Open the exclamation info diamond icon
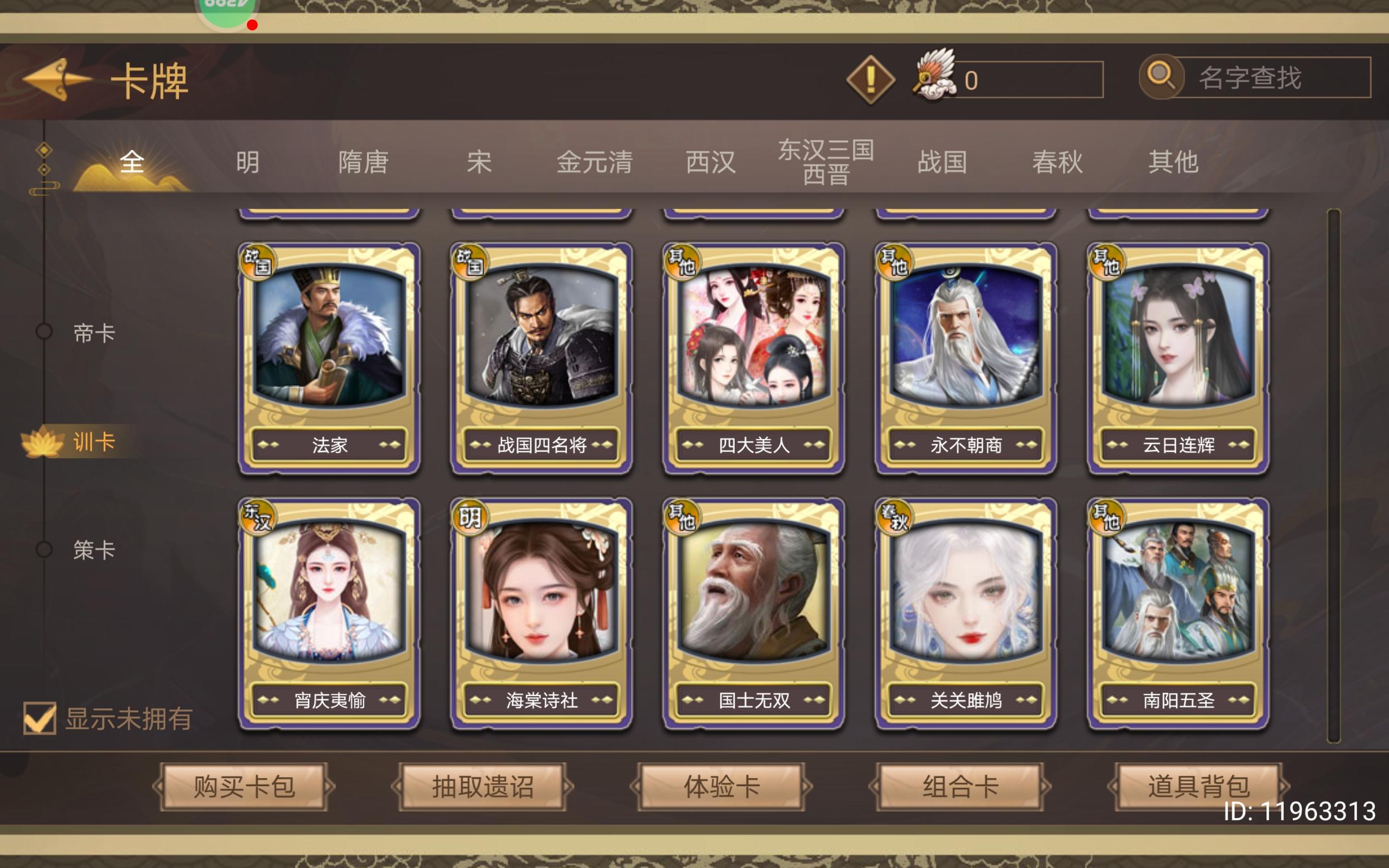This screenshot has width=1389, height=868. [870, 79]
